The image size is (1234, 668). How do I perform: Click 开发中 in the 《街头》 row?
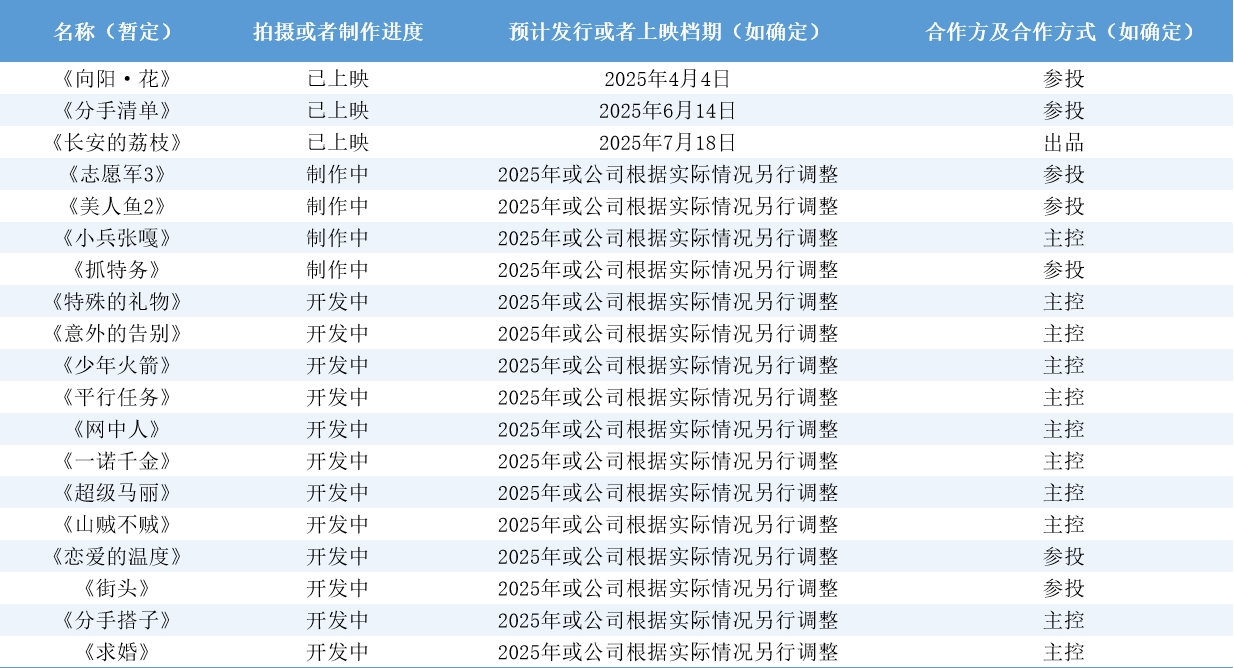coord(338,588)
